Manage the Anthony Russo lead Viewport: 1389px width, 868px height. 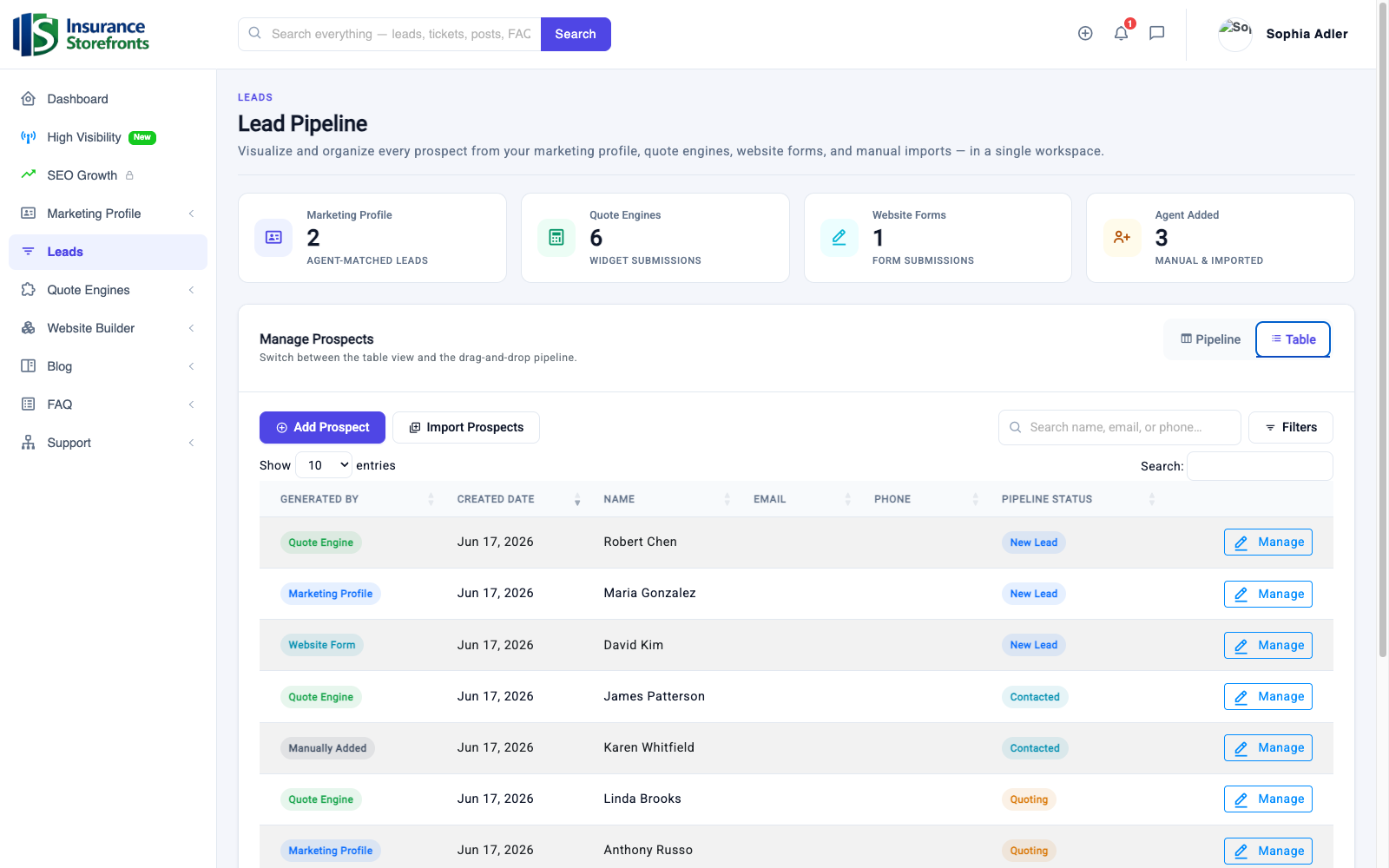tap(1267, 851)
